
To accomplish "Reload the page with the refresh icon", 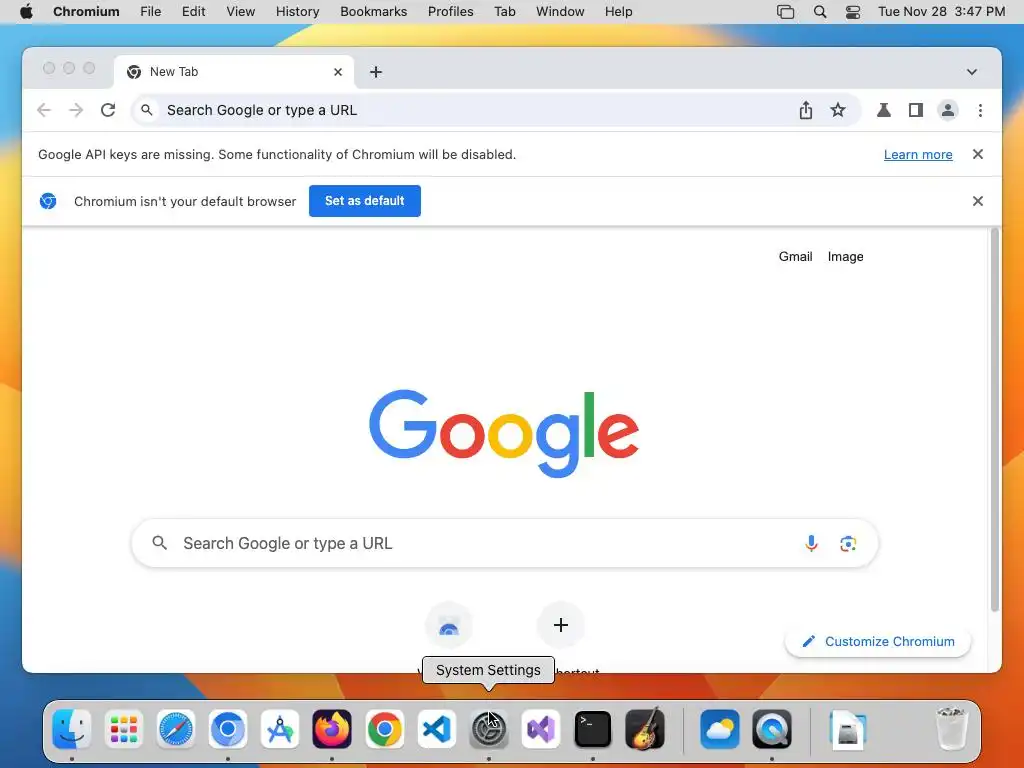I will click(x=108, y=110).
